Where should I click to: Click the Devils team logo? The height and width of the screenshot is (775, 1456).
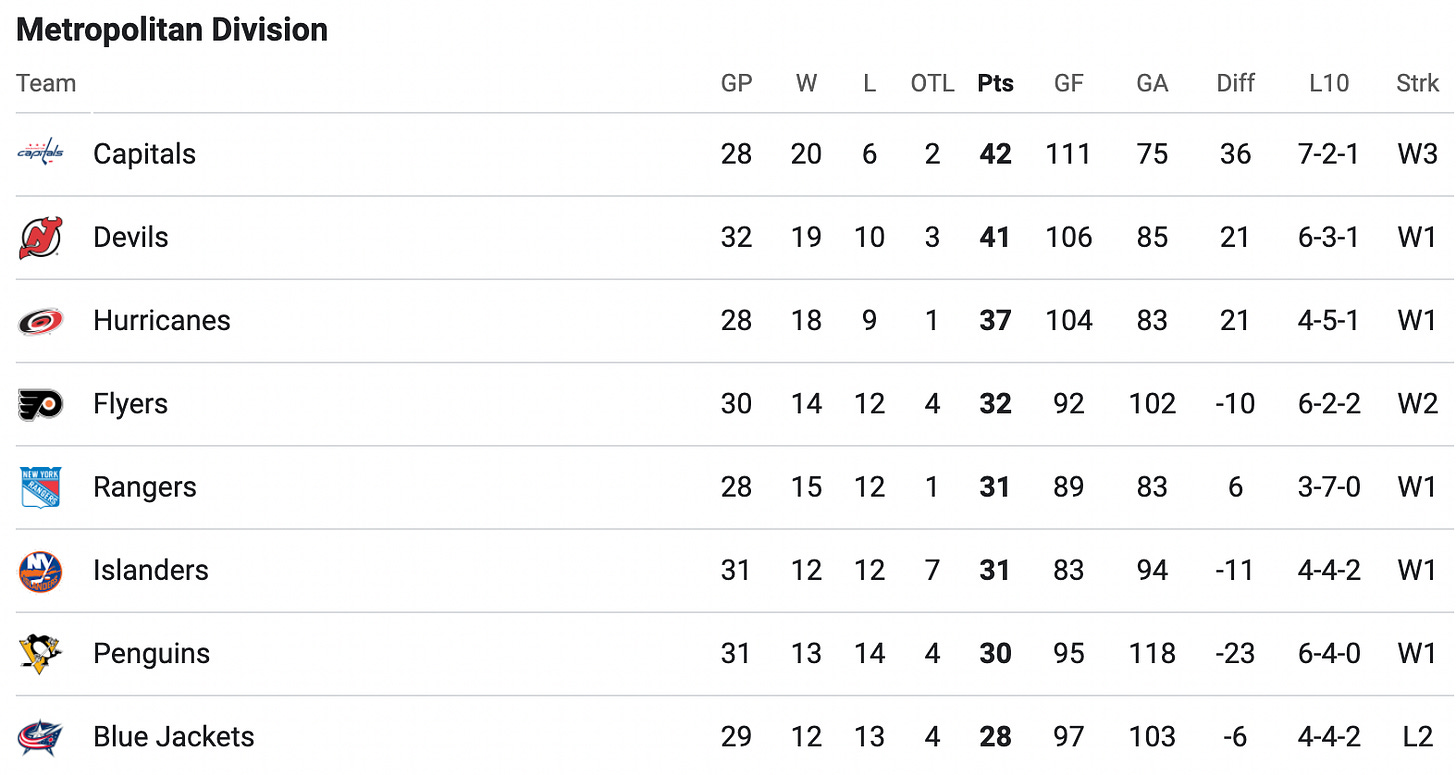click(x=41, y=237)
